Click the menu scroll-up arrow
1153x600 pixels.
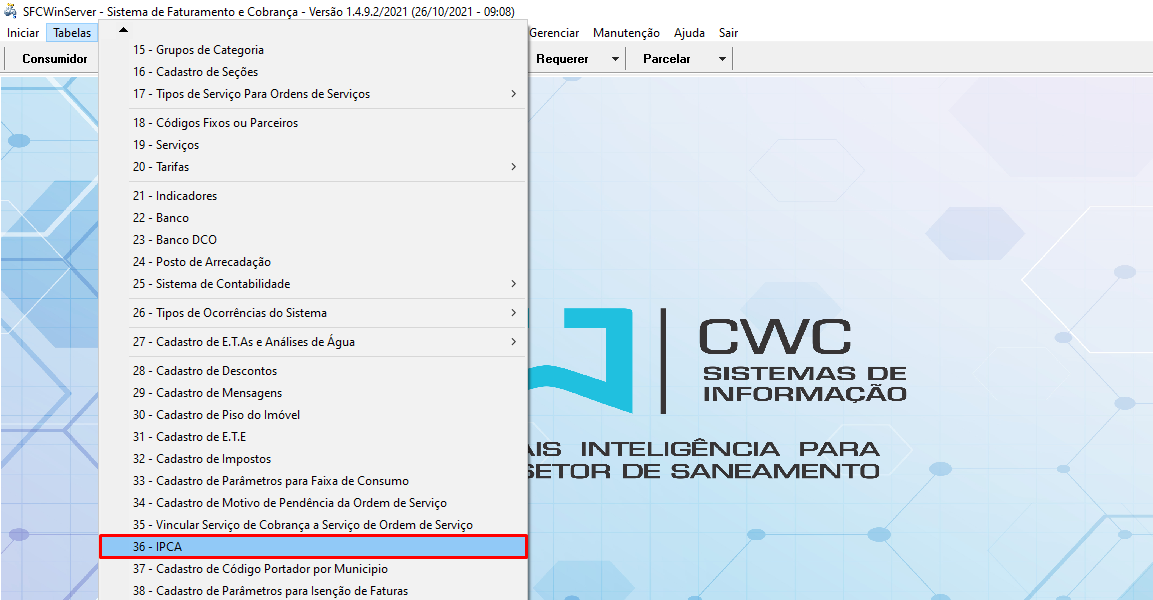click(123, 29)
